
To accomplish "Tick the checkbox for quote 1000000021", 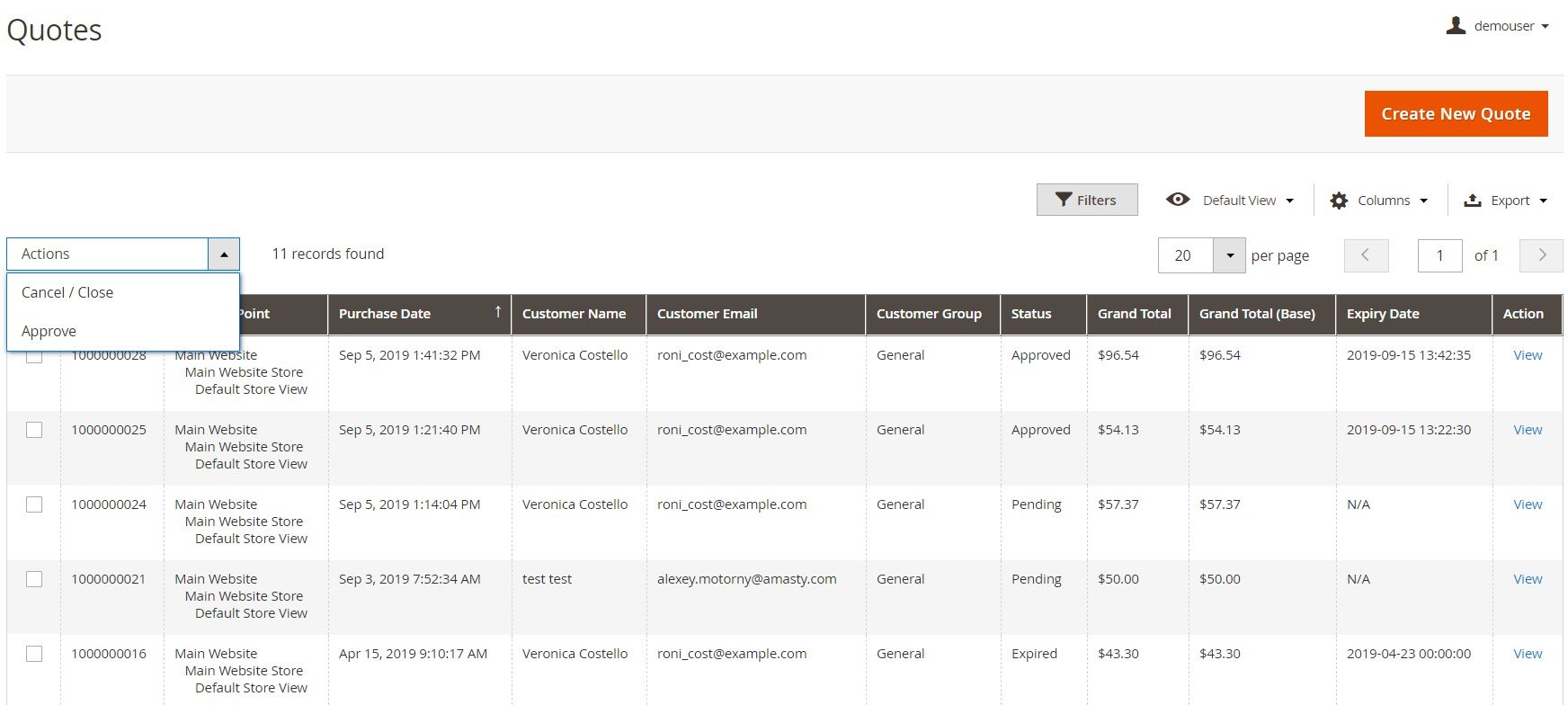I will pyautogui.click(x=34, y=579).
